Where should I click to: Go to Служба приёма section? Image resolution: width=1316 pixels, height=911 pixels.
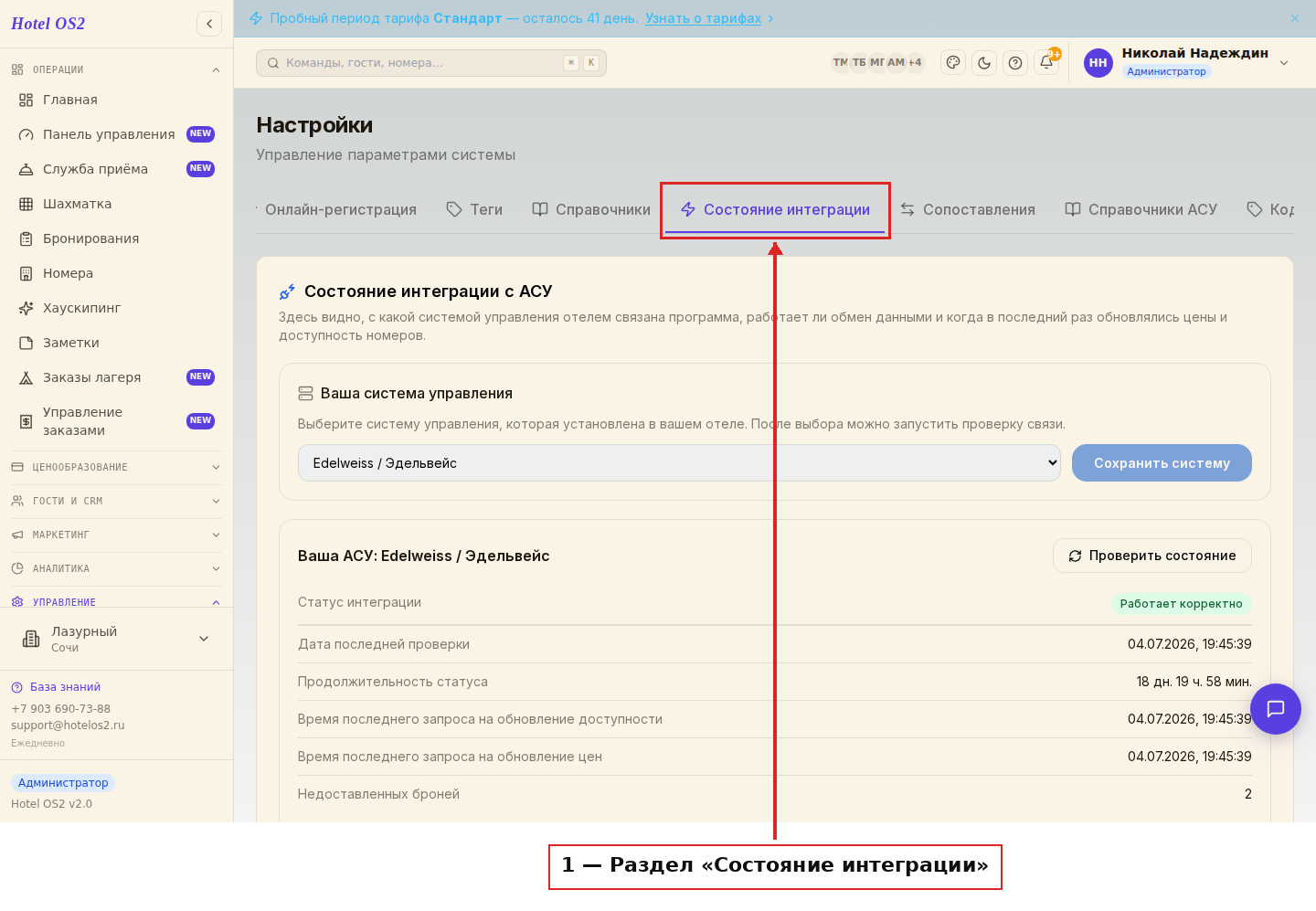point(116,169)
